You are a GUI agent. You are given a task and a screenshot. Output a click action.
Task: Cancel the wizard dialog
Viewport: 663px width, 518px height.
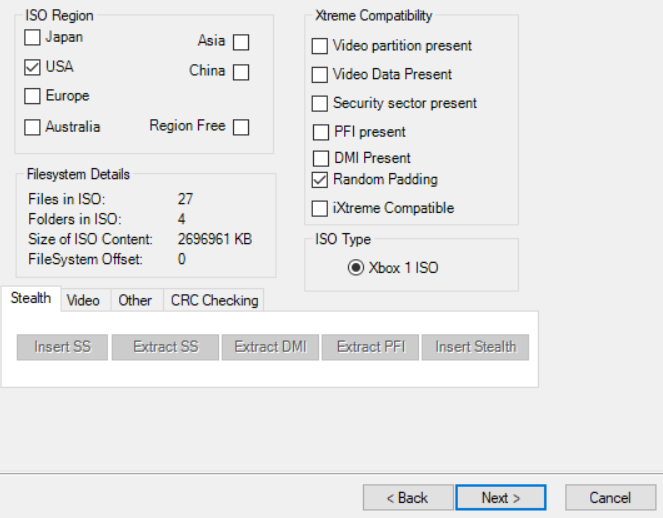tap(611, 498)
